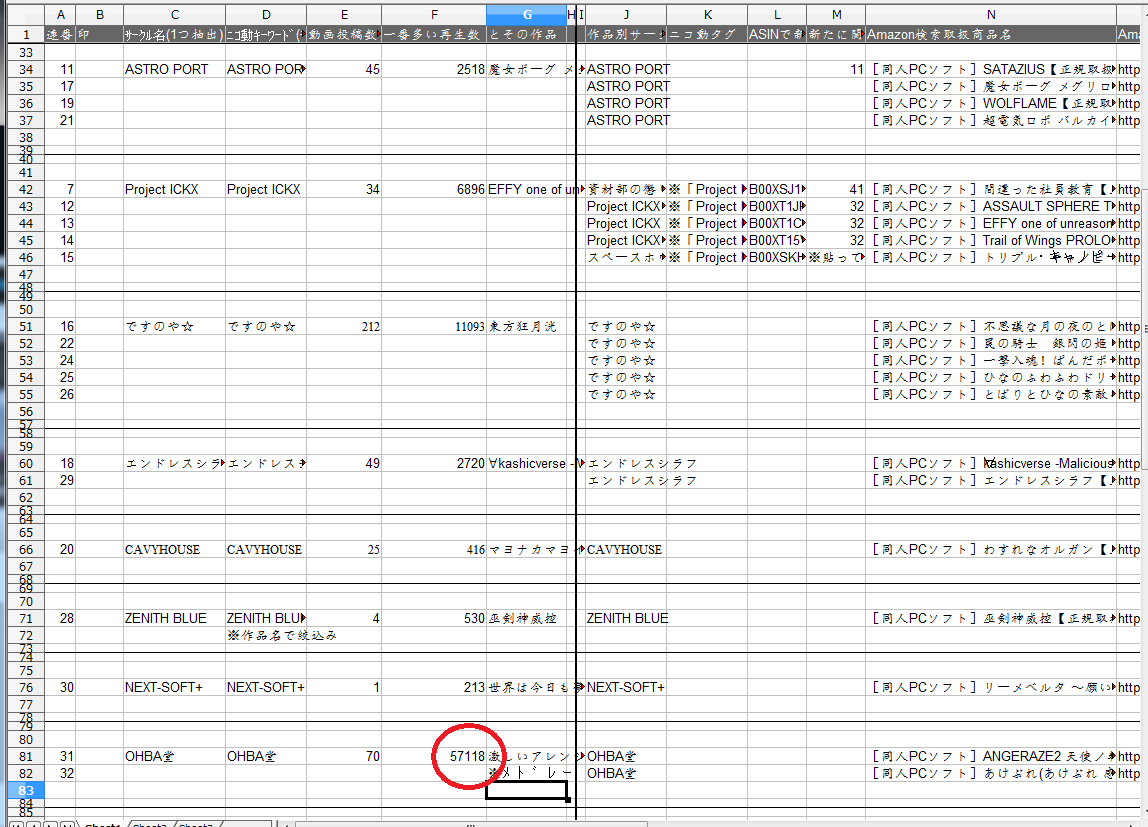Screen dimensions: 1148x827
Task: Click the cell containing 'ANGERAZE2'
Action: 991,756
